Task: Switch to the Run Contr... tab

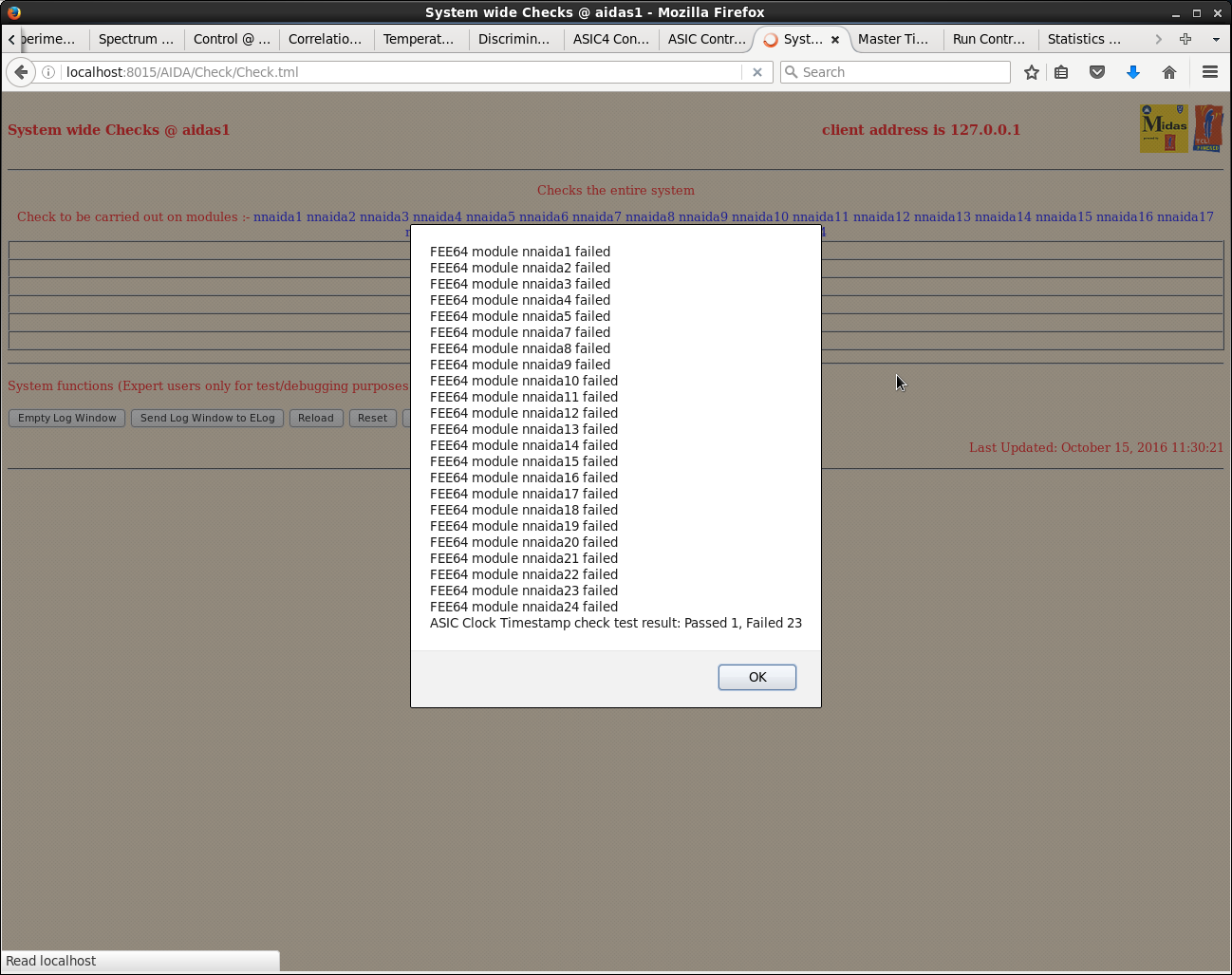Action: (x=991, y=39)
